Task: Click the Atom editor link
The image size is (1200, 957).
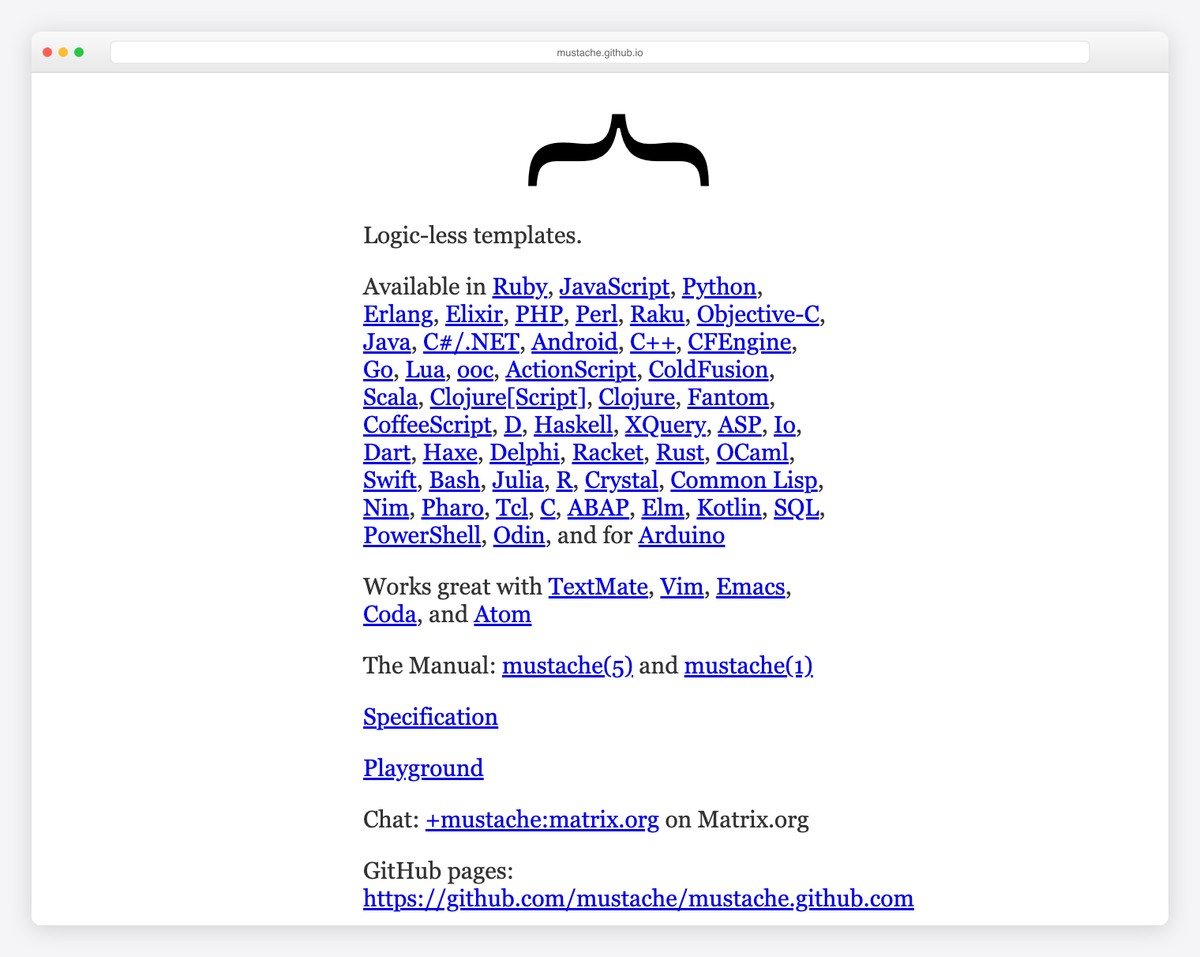Action: [x=502, y=615]
